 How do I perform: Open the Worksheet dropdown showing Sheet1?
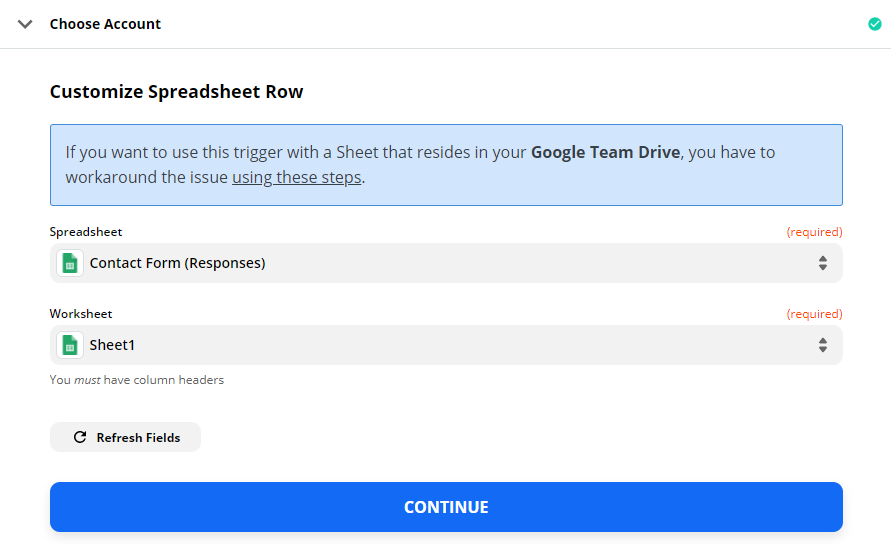click(446, 345)
